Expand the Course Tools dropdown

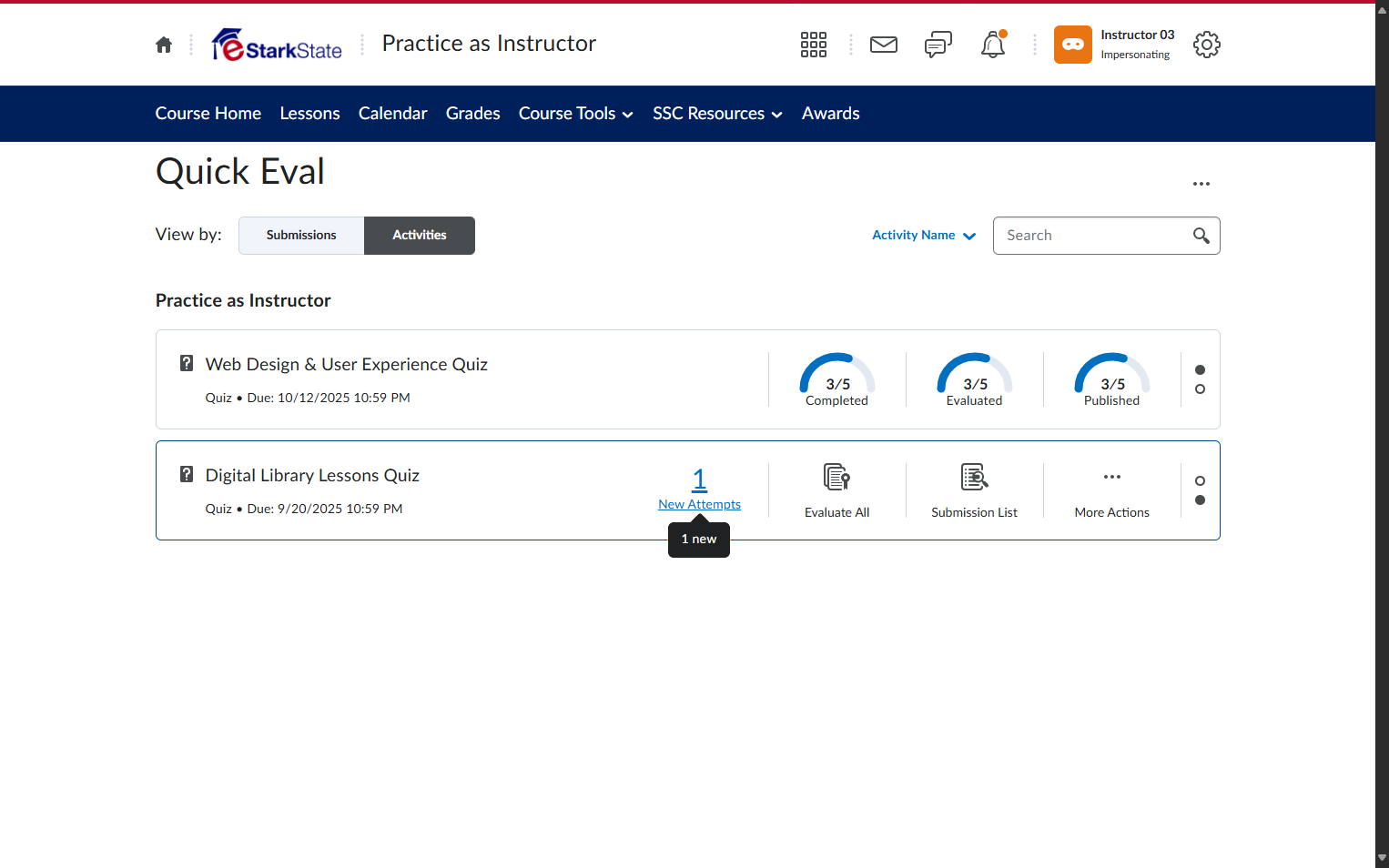576,114
